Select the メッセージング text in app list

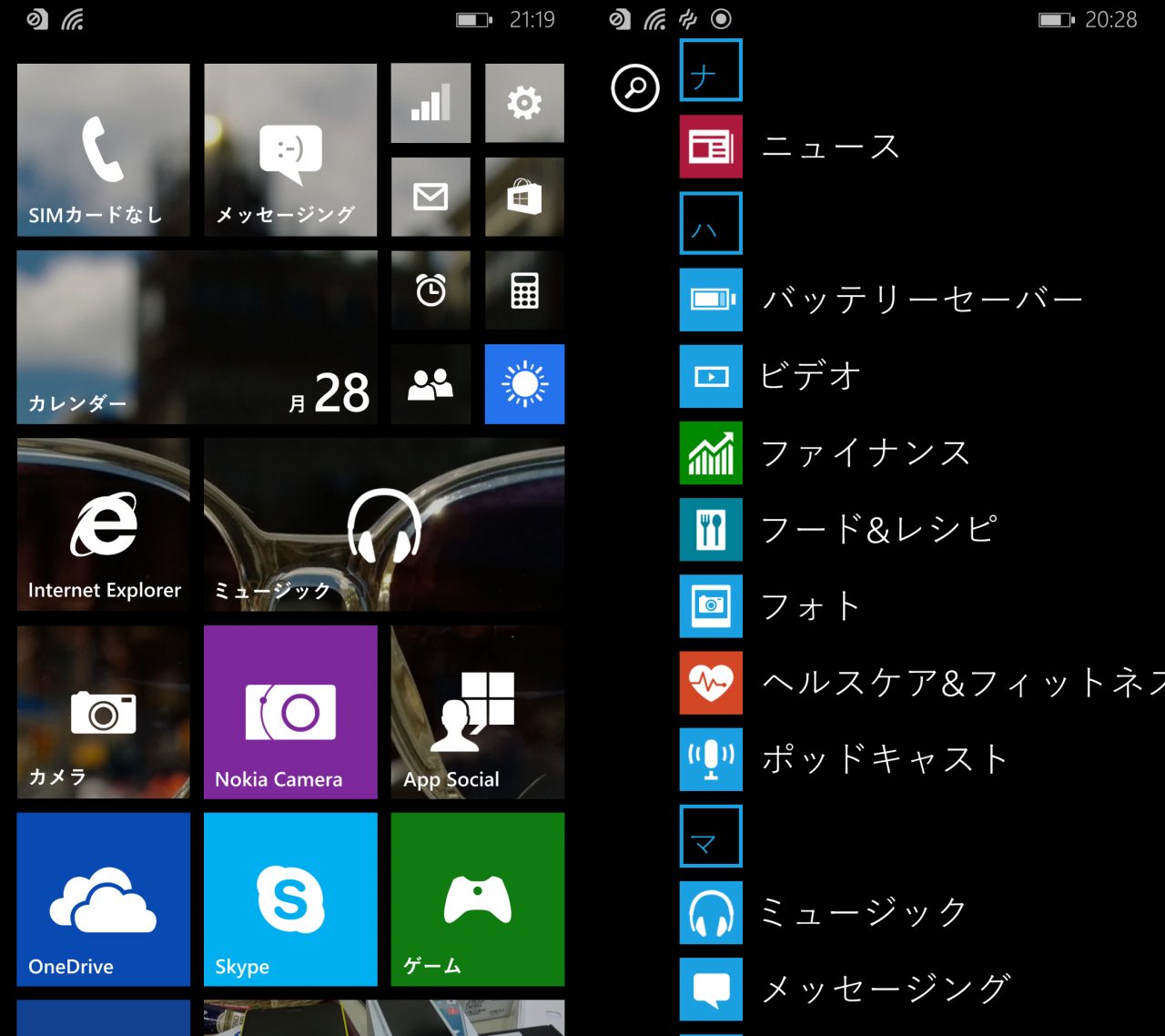click(885, 989)
